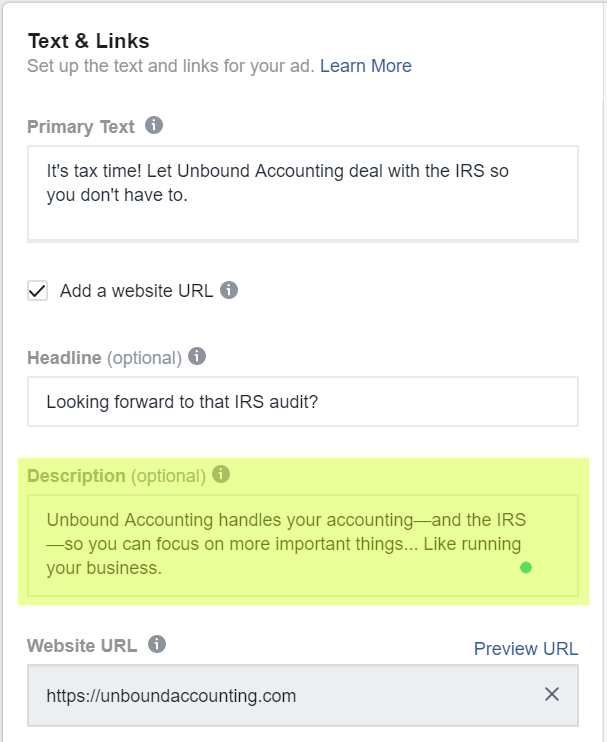Clear the Website URL with the X icon

click(552, 694)
